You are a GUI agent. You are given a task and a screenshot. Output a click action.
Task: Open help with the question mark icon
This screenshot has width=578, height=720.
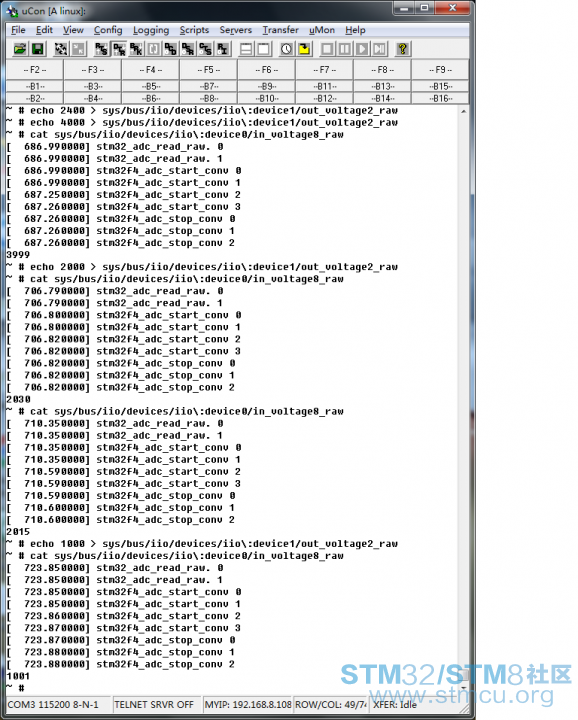point(403,49)
